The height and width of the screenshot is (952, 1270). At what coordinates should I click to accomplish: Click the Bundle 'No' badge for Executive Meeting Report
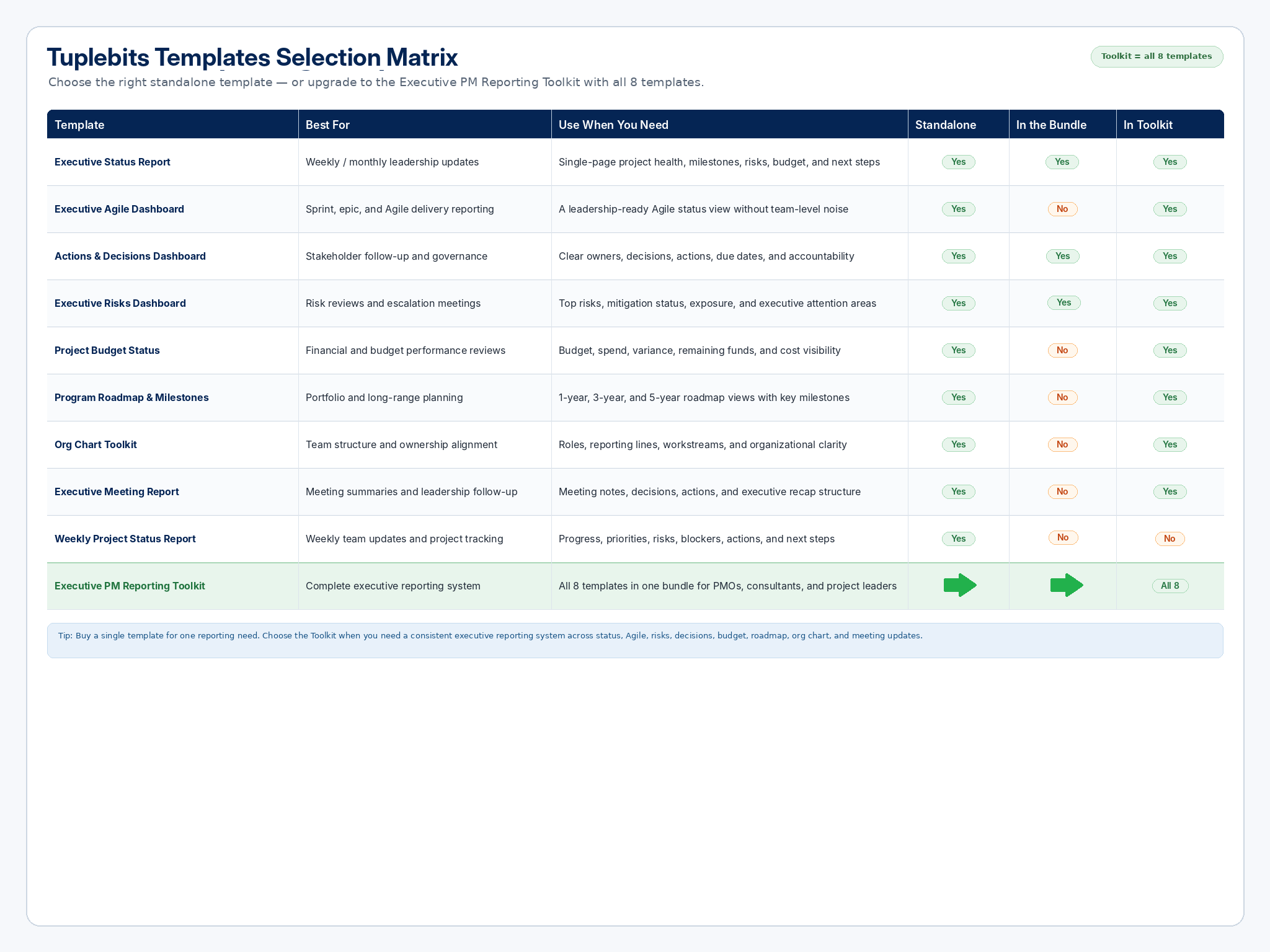point(1062,491)
